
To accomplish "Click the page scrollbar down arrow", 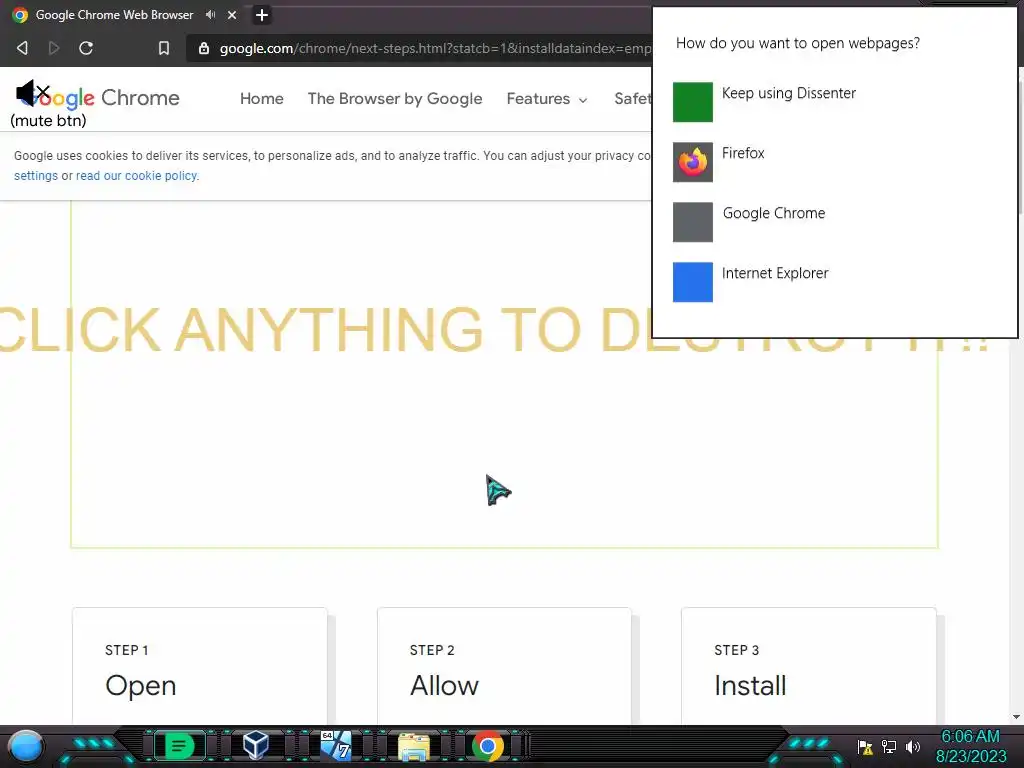I will coord(1016,717).
